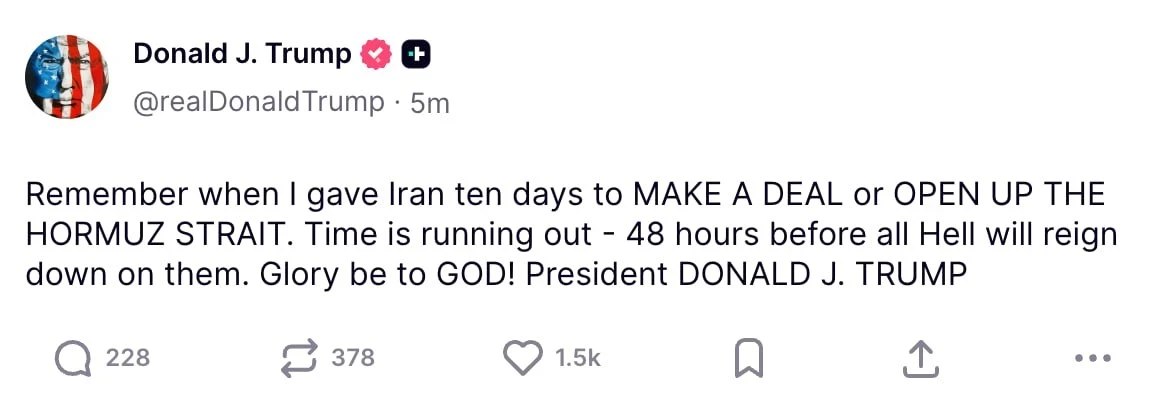Open the three-dot more options menu
The image size is (1172, 412).
click(x=1091, y=358)
